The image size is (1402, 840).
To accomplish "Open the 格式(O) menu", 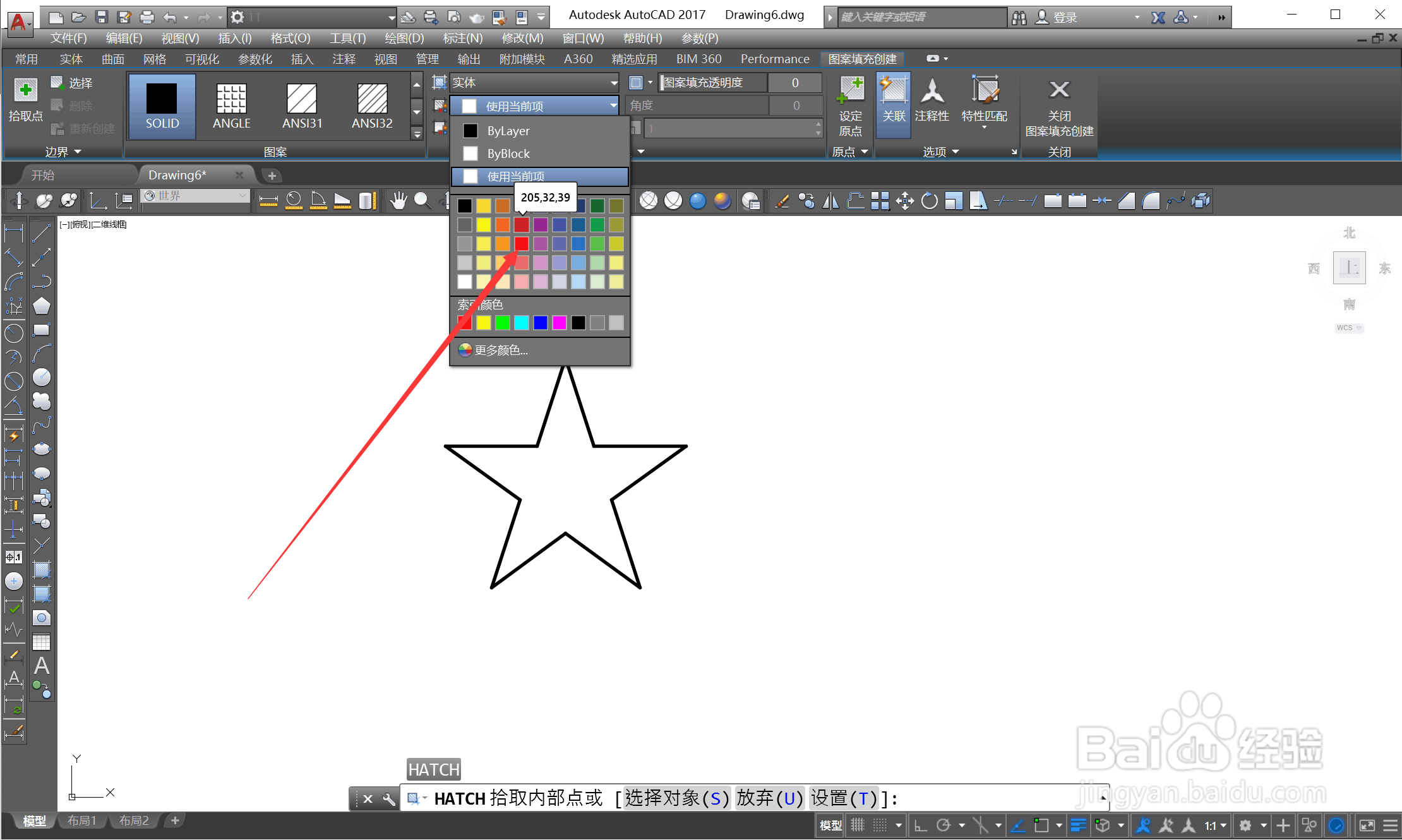I will 289,38.
